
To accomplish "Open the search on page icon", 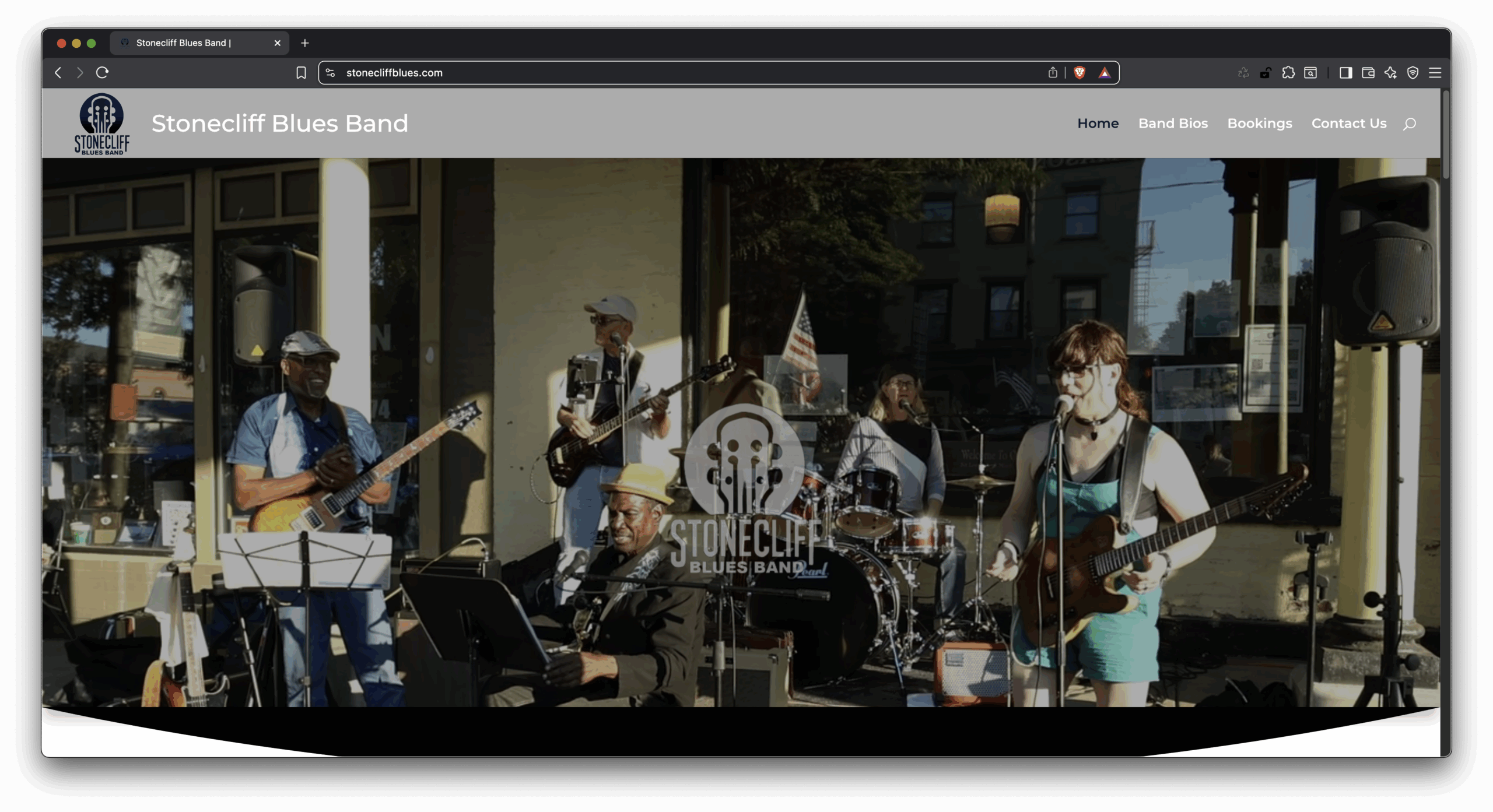I will [x=1311, y=72].
